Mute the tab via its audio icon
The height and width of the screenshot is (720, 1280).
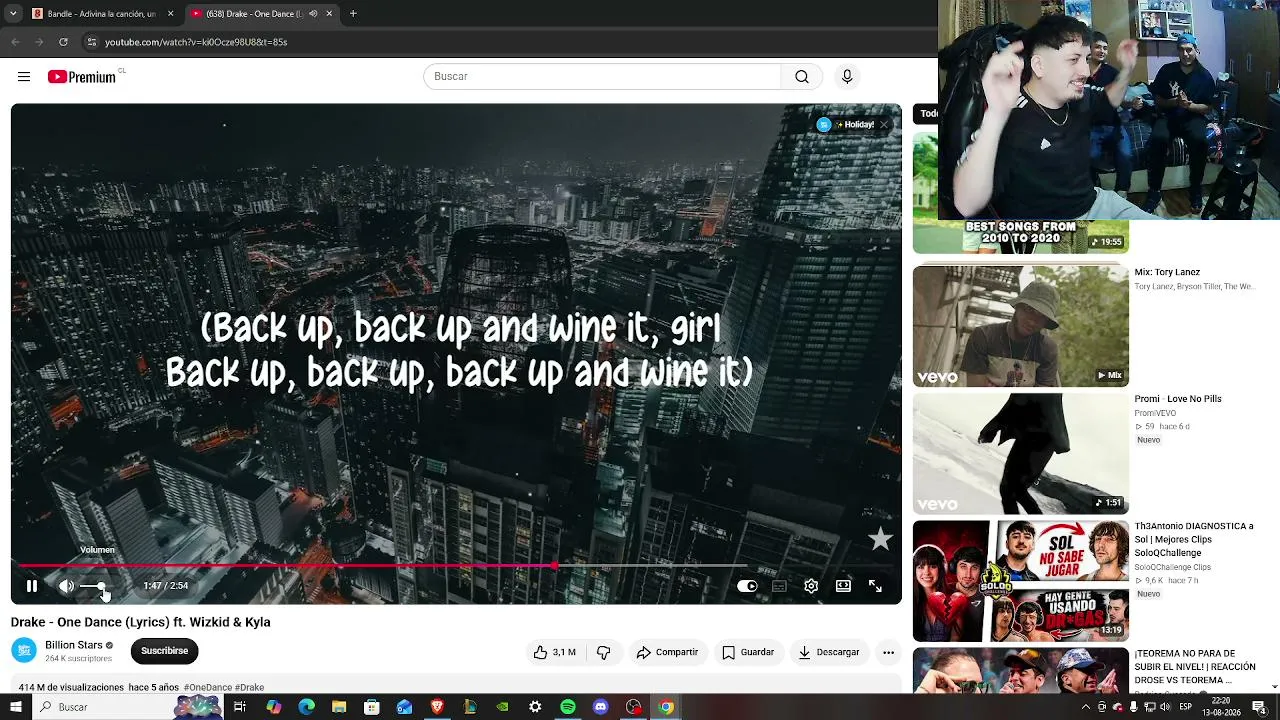pos(313,14)
